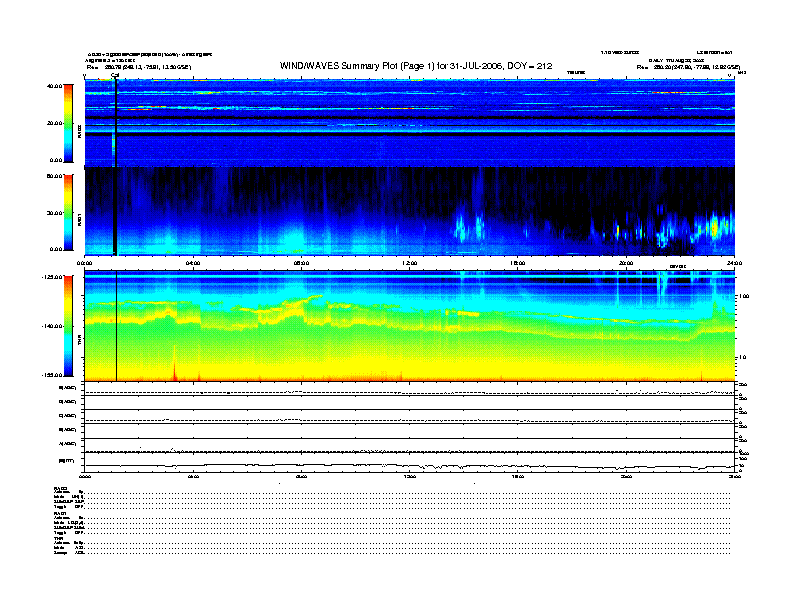Image resolution: width=792 pixels, height=612 pixels.
Task: Click the 60.00 tick on RAD1 scale
Action: tap(54, 176)
